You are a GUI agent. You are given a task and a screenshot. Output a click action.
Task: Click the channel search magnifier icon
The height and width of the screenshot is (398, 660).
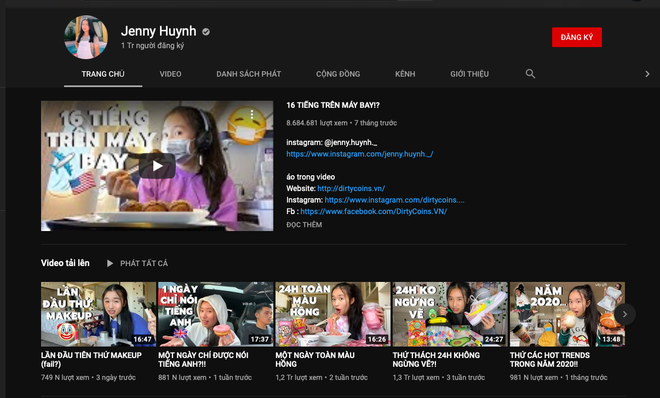(x=530, y=74)
